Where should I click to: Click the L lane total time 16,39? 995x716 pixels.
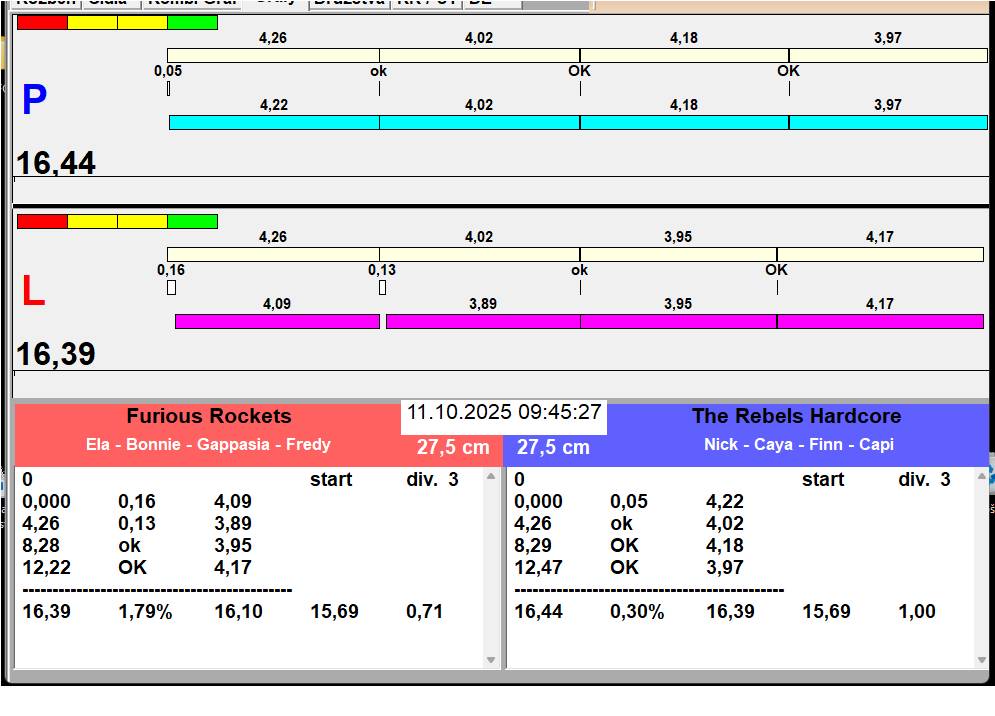pyautogui.click(x=56, y=354)
